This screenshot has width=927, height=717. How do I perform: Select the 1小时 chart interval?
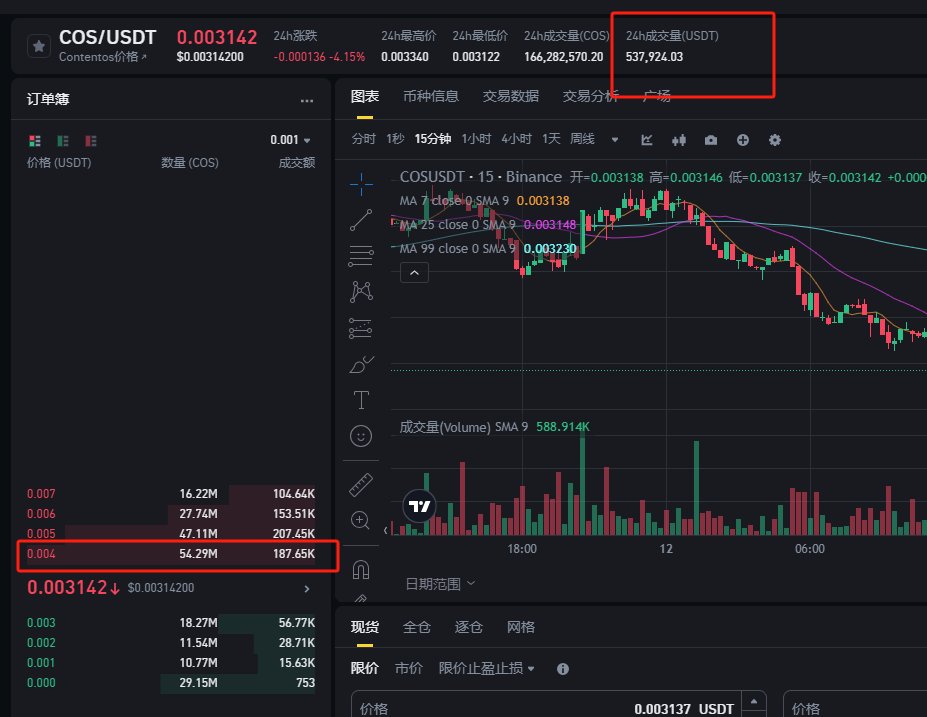click(477, 139)
